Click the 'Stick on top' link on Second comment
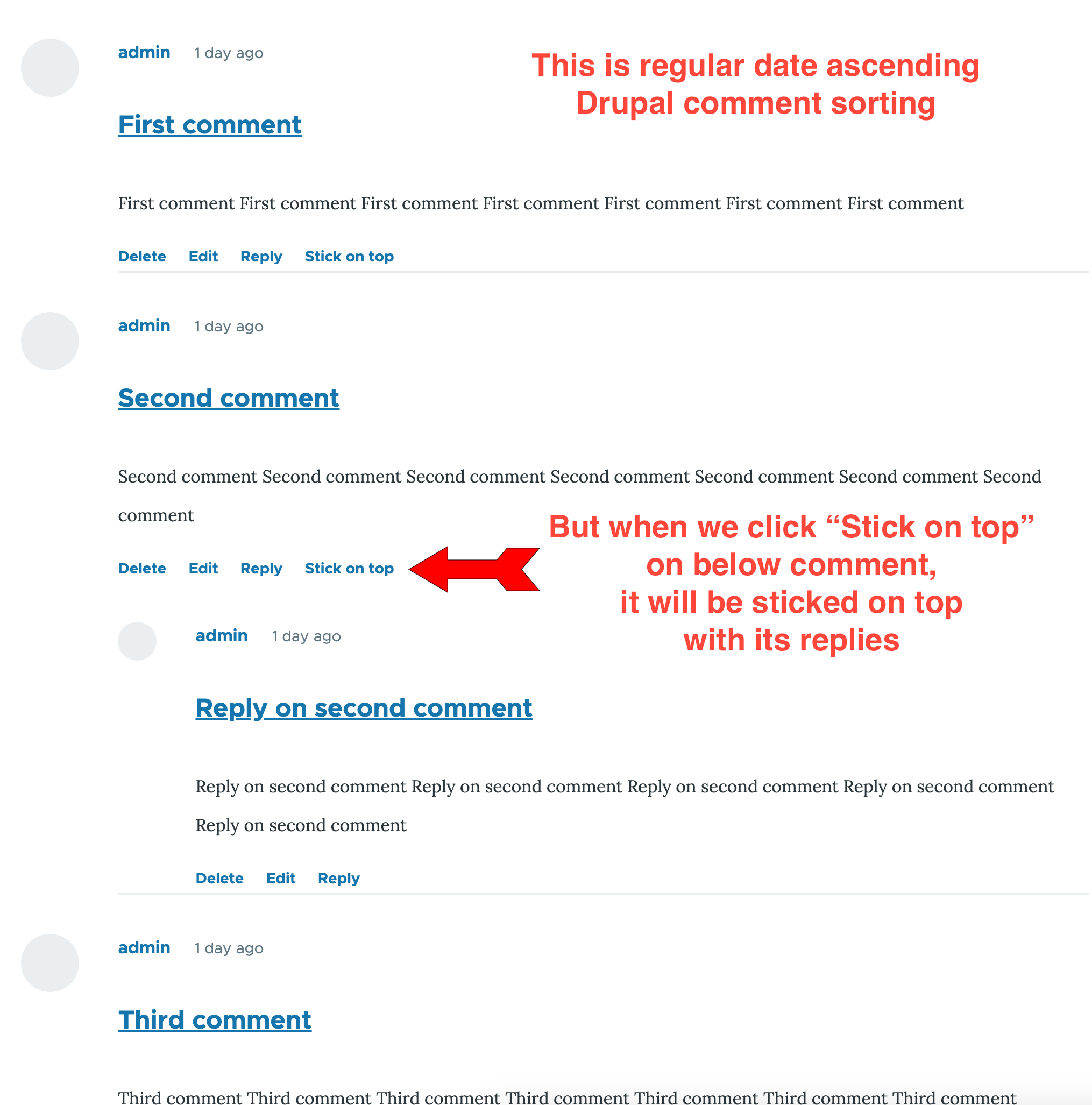Screen dimensions: 1092x1105 (349, 568)
